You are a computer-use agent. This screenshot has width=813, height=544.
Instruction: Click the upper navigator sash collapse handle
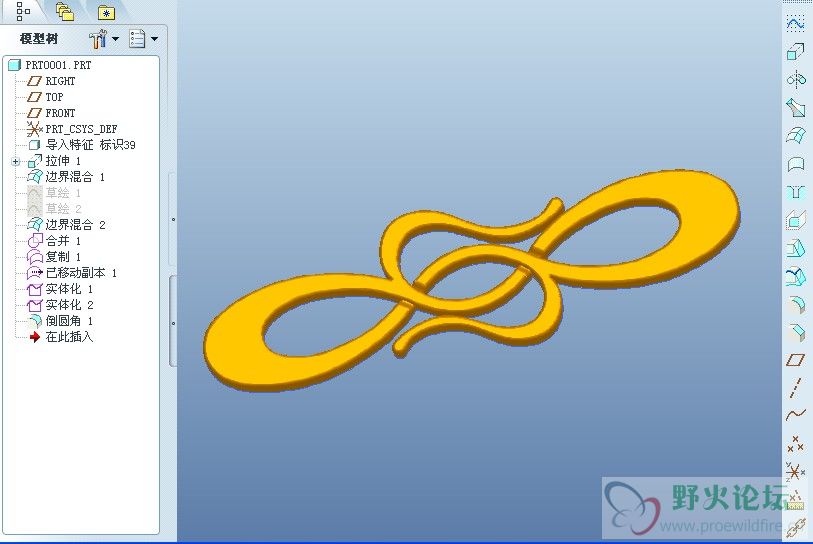[173, 220]
